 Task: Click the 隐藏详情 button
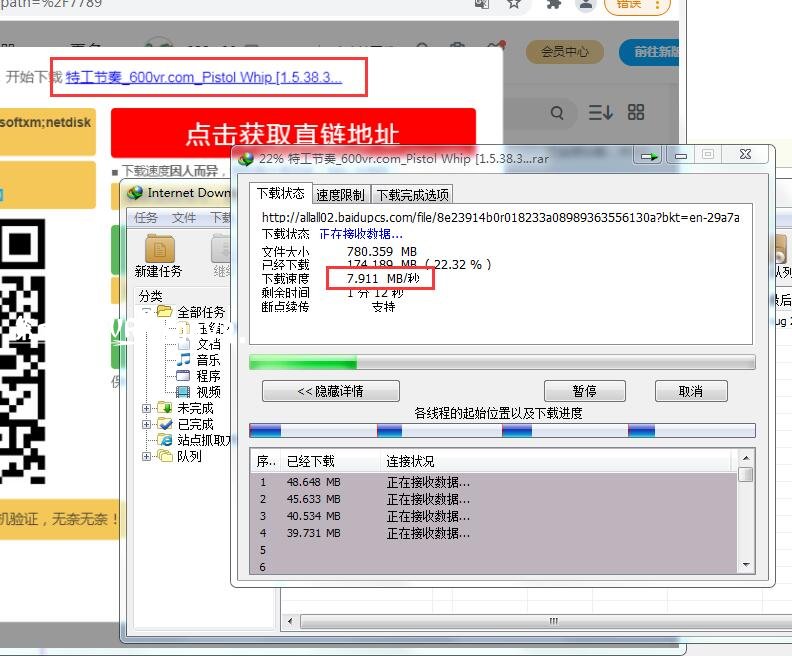(x=331, y=391)
